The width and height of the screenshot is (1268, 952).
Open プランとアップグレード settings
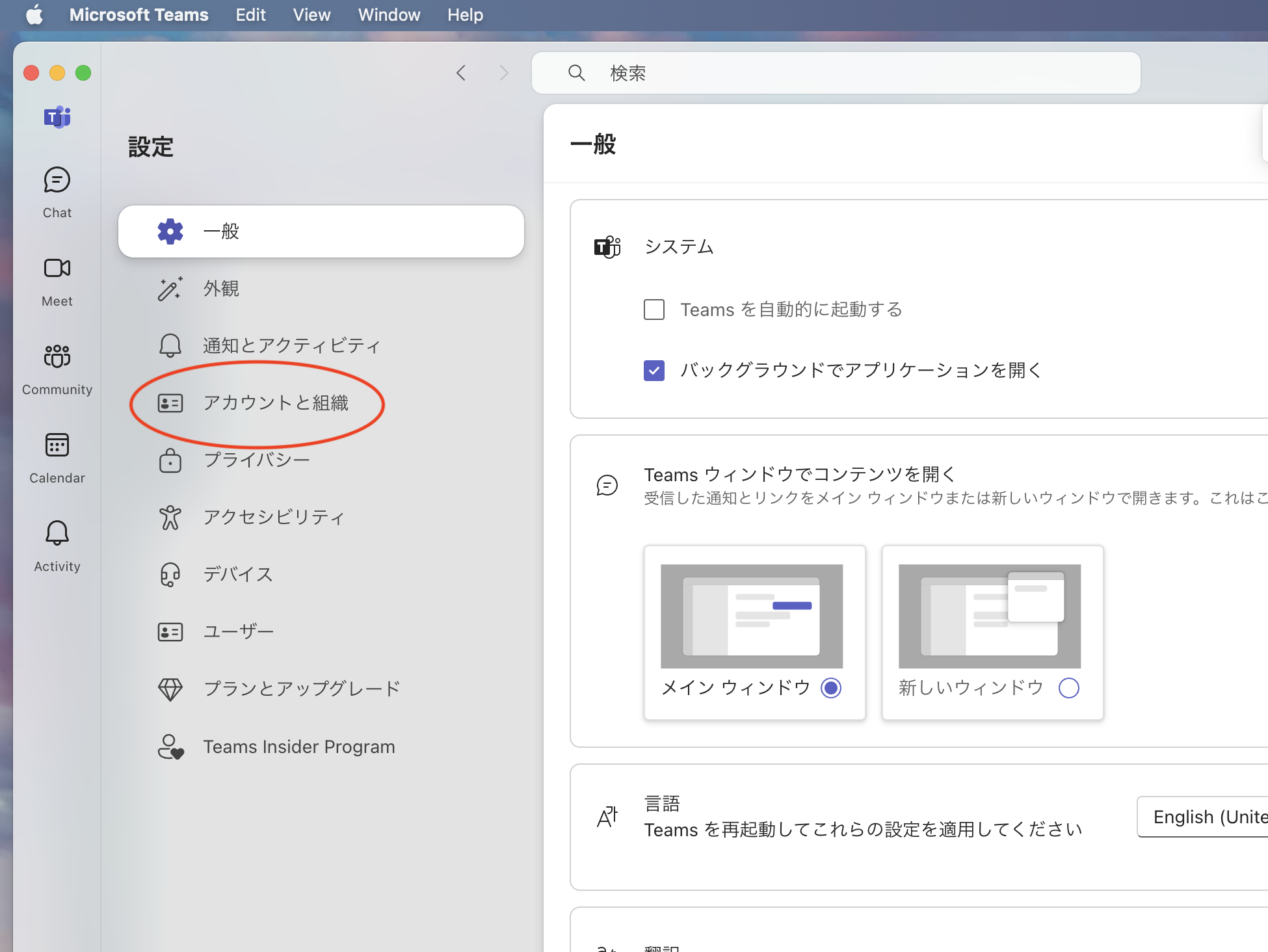pyautogui.click(x=321, y=689)
